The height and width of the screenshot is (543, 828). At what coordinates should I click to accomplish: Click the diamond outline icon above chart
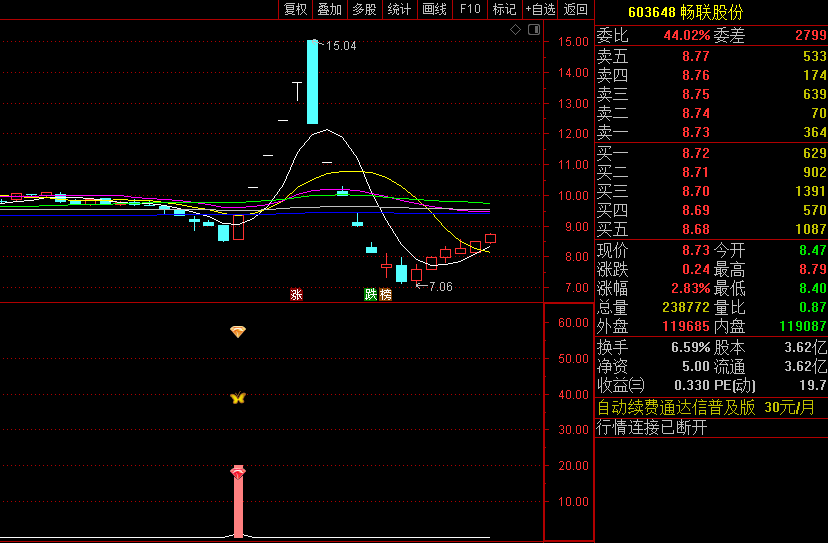click(x=516, y=30)
